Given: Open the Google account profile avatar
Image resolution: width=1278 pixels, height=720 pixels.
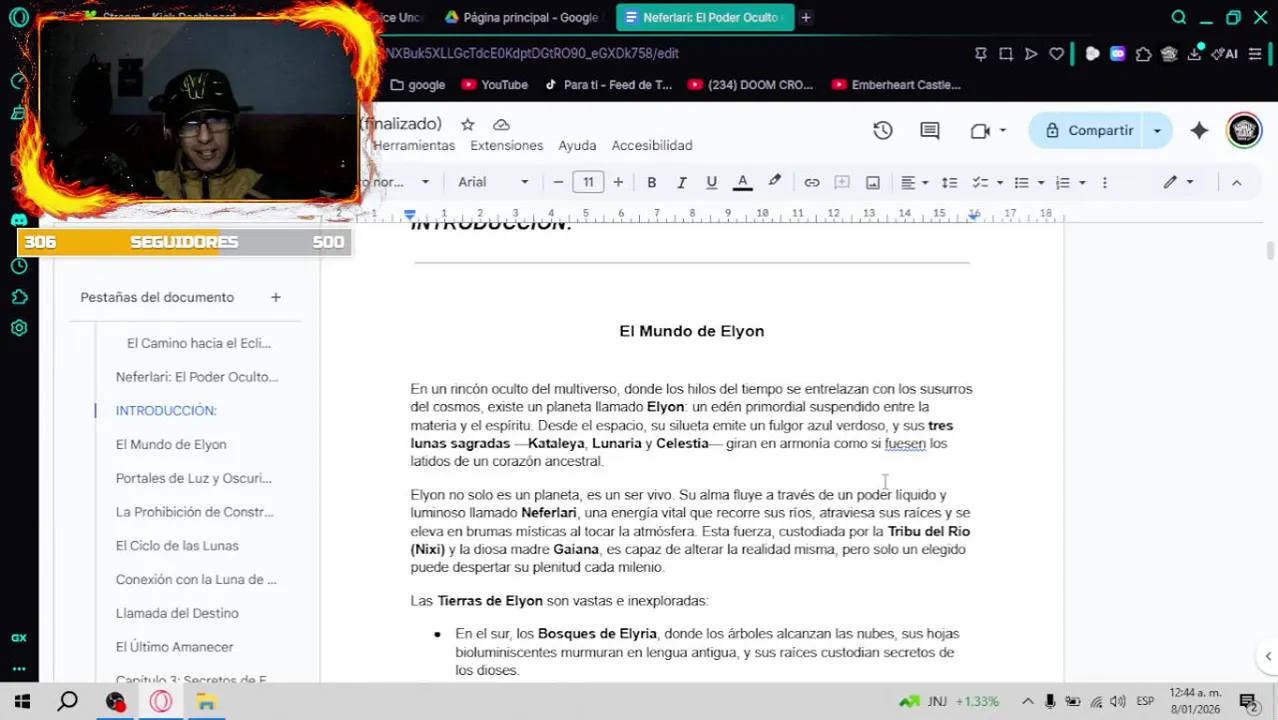Looking at the screenshot, I should click(1244, 130).
